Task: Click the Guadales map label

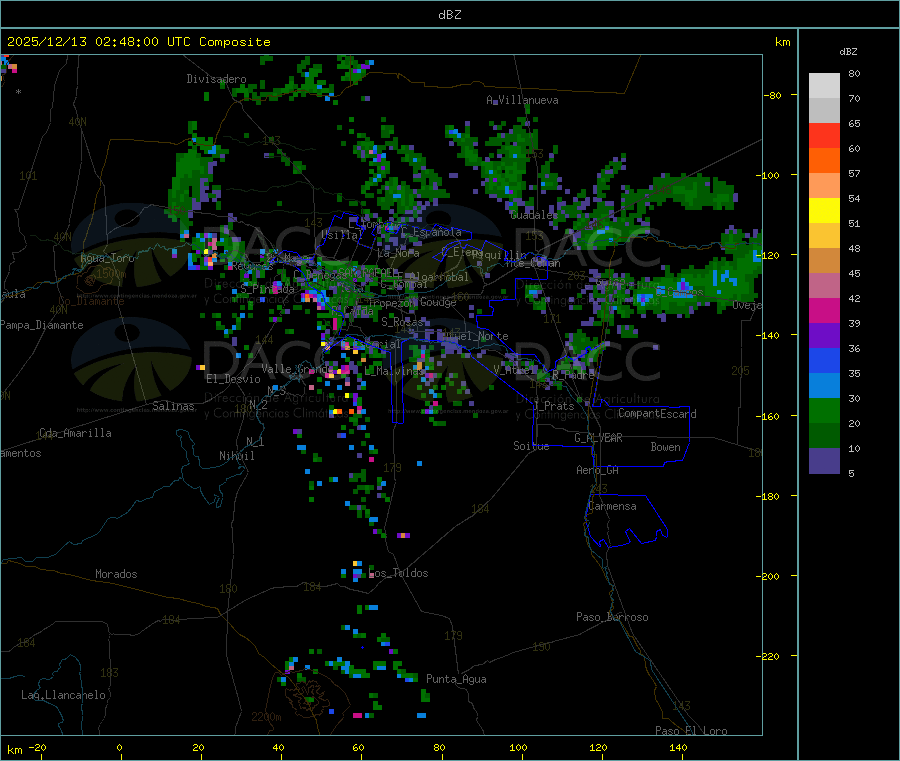Action: click(534, 215)
